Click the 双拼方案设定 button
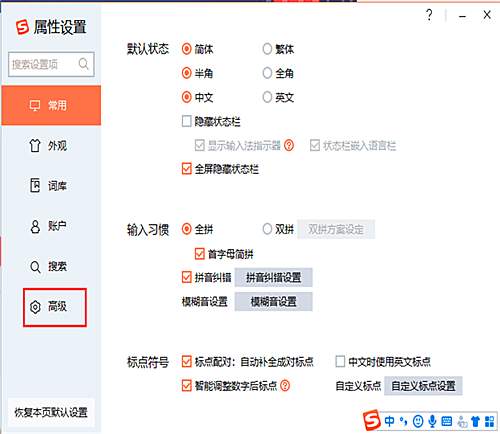Screen dimensions: 500x434 click(336, 229)
